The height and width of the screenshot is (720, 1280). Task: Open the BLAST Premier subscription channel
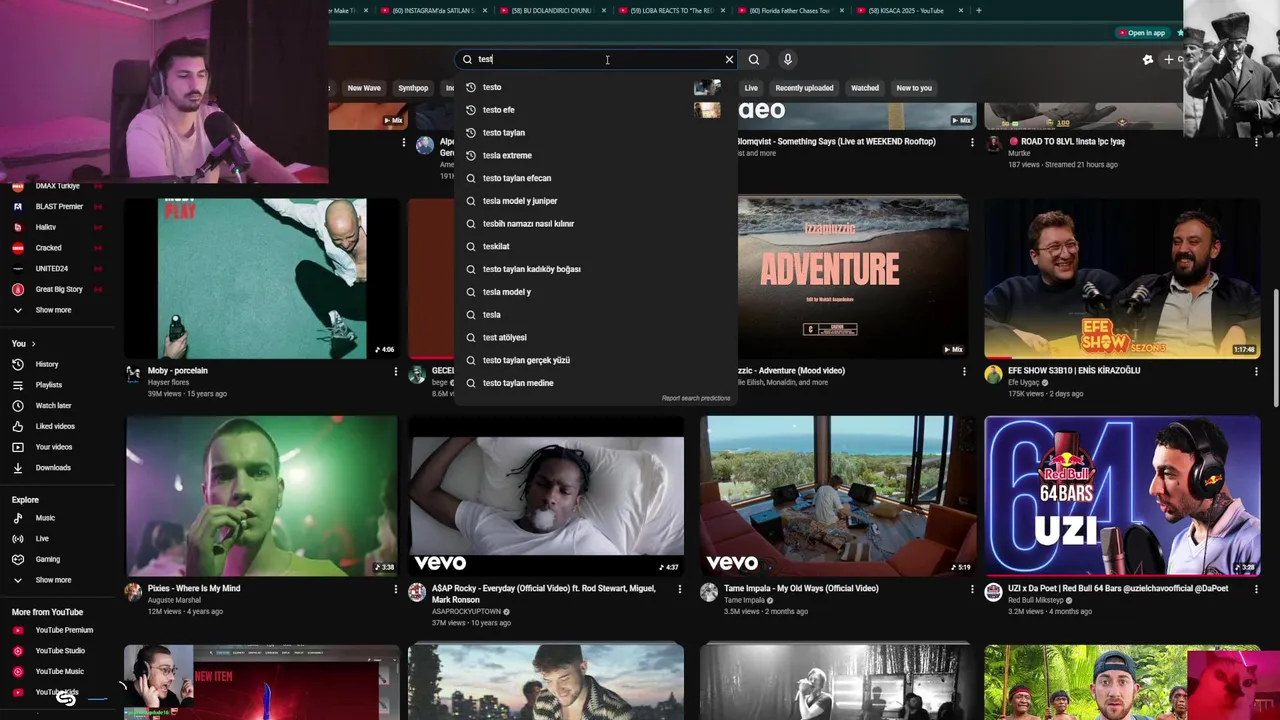pyautogui.click(x=58, y=206)
